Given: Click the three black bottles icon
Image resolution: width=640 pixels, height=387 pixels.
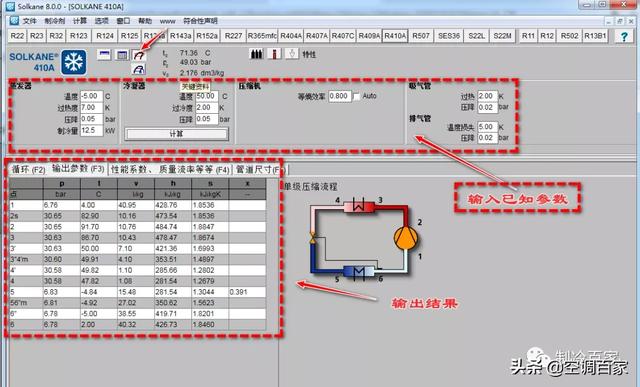Looking at the screenshot, I should click(256, 54).
